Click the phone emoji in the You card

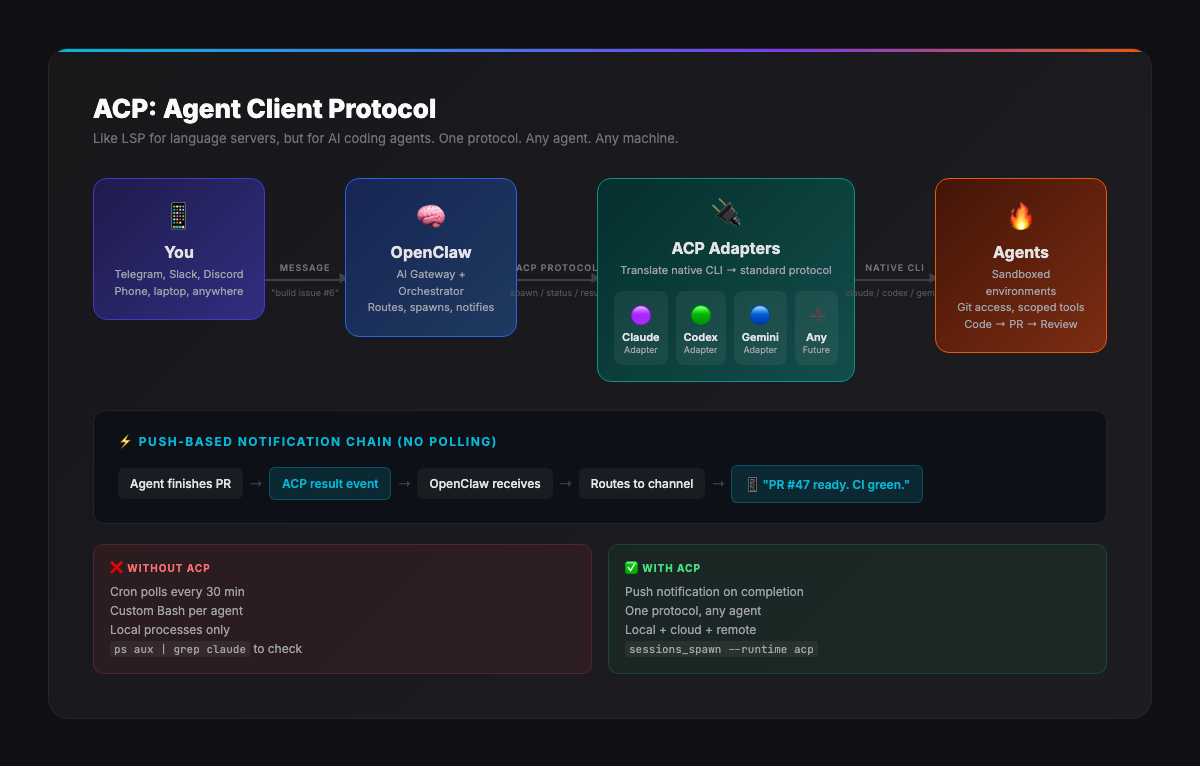click(x=179, y=215)
